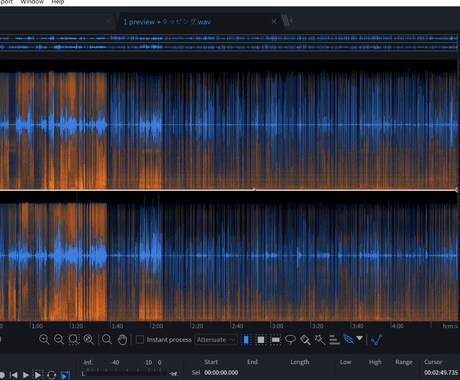This screenshot has width=460, height=380.
Task: Select the Time-frequency selection tool
Action: click(x=261, y=340)
